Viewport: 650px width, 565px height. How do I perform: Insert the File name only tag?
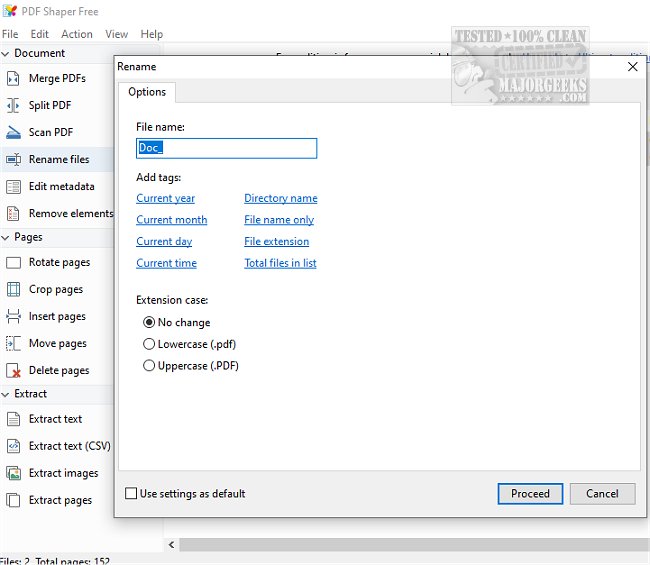279,220
